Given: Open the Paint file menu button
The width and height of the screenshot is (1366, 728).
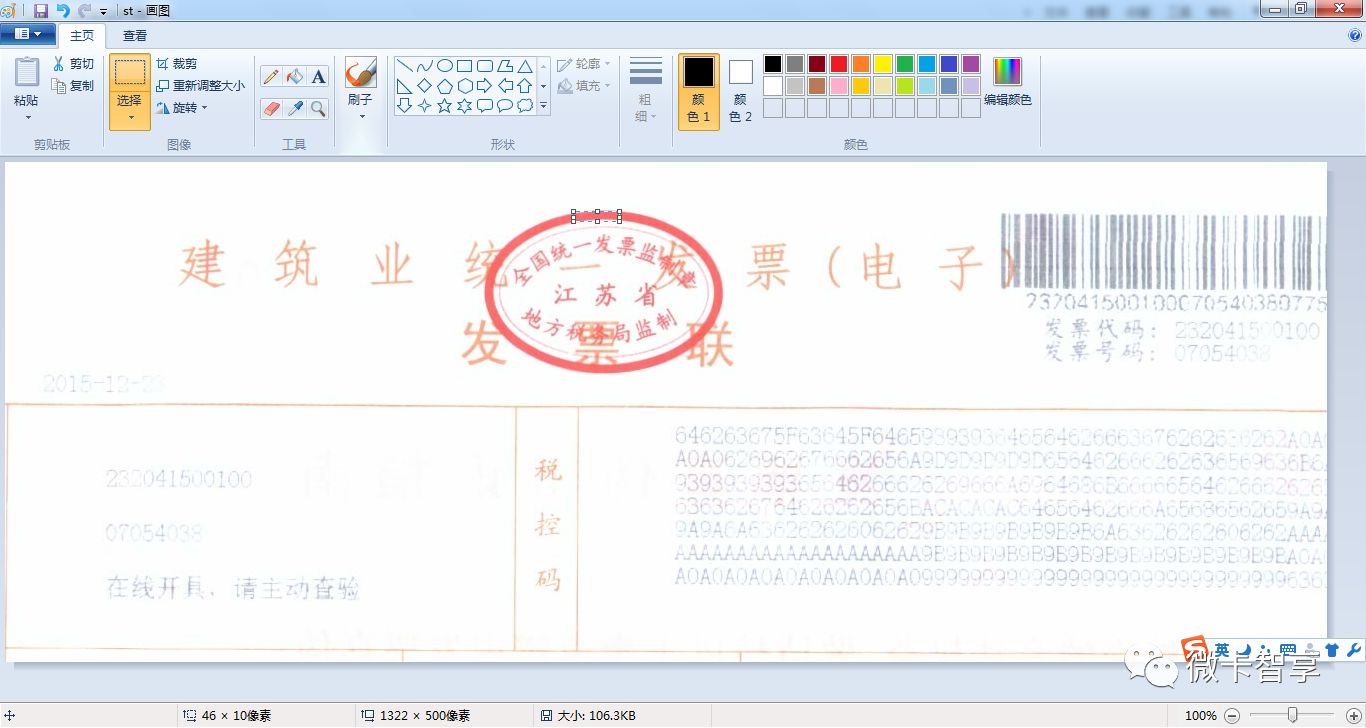Looking at the screenshot, I should [x=28, y=34].
